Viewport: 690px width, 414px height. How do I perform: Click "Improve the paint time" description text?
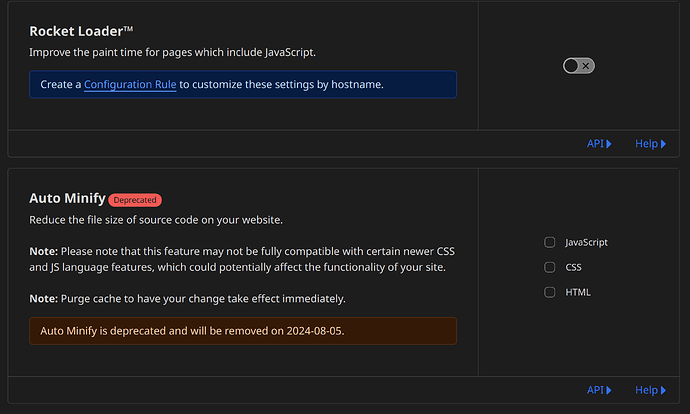[172, 52]
